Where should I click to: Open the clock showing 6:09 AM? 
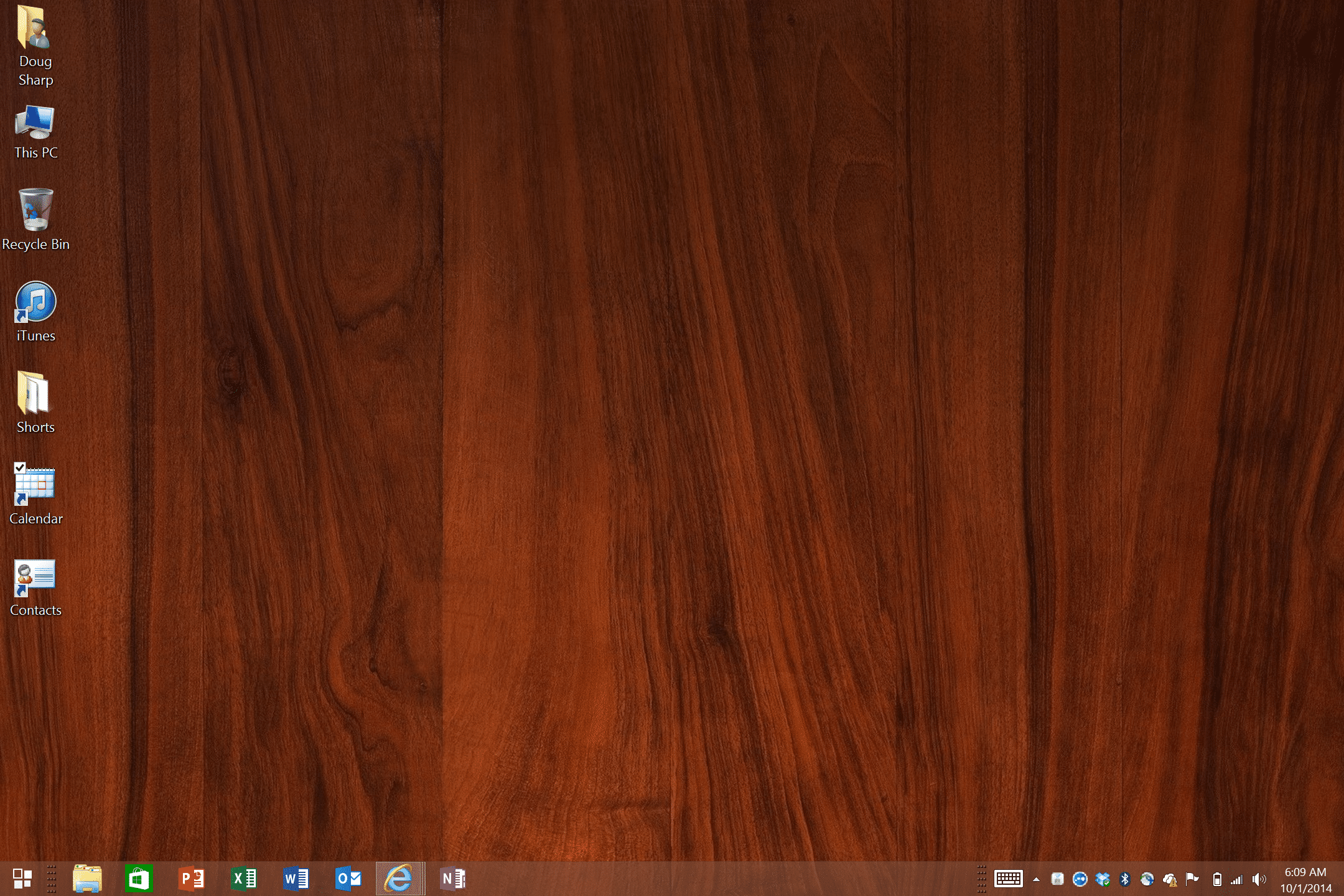coord(1305,880)
